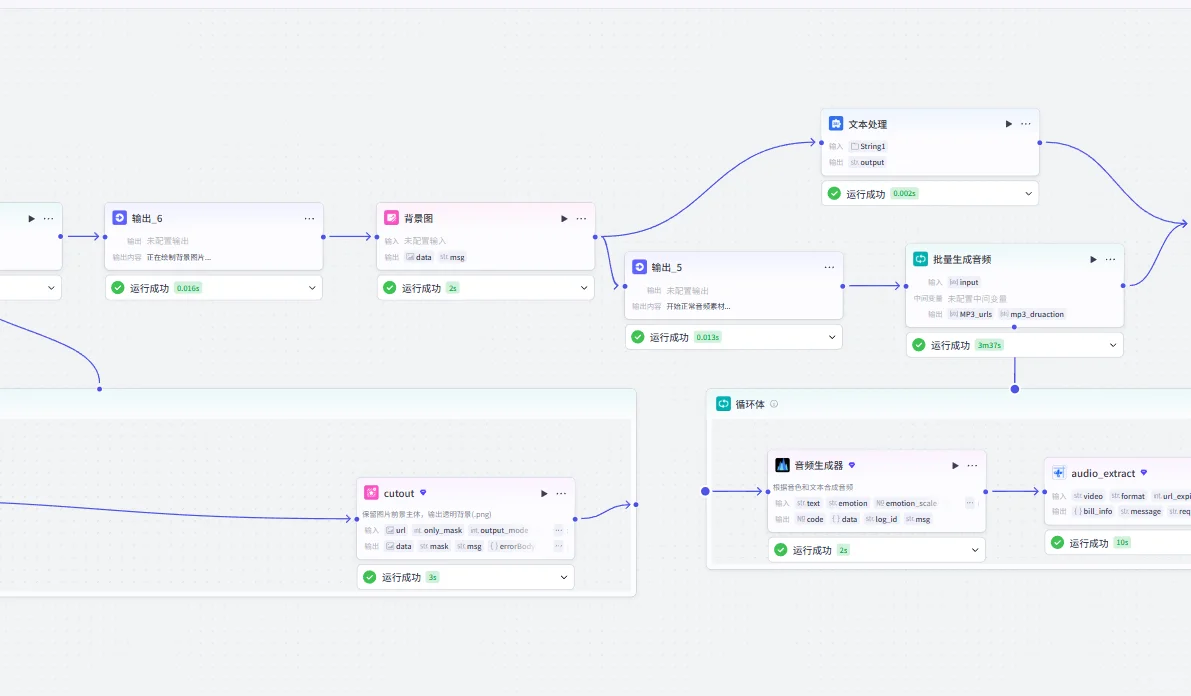Screen dimensions: 1191x696
Task: Run the 批量生成音频 node with play button
Action: (x=1093, y=259)
